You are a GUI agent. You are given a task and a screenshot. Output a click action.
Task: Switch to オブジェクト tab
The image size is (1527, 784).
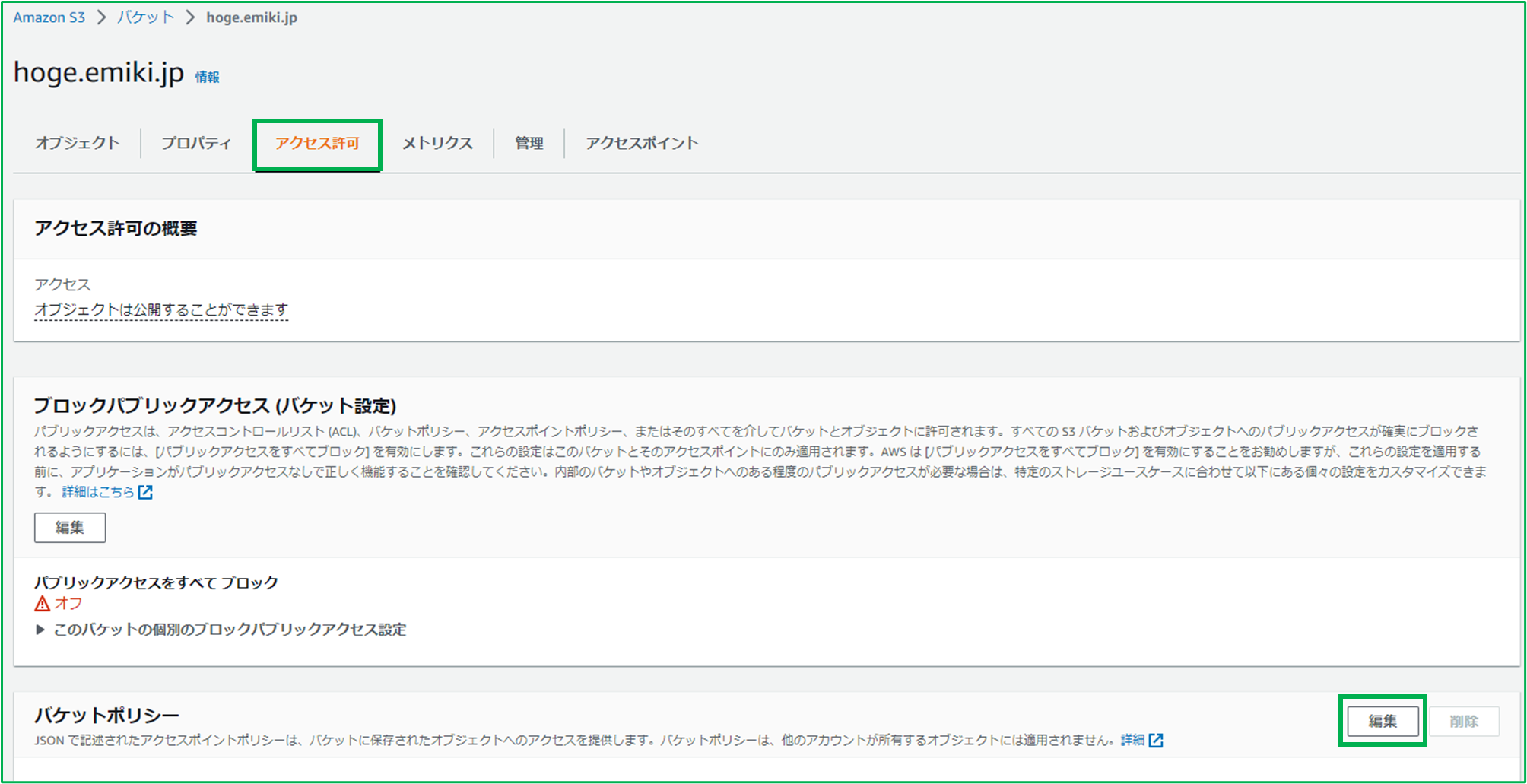click(x=78, y=143)
